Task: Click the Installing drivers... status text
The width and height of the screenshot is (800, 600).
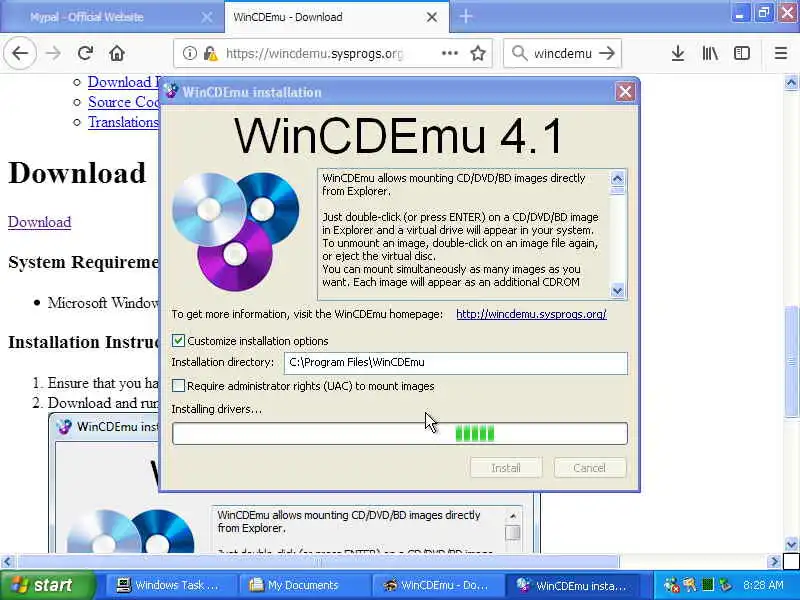Action: (216, 409)
